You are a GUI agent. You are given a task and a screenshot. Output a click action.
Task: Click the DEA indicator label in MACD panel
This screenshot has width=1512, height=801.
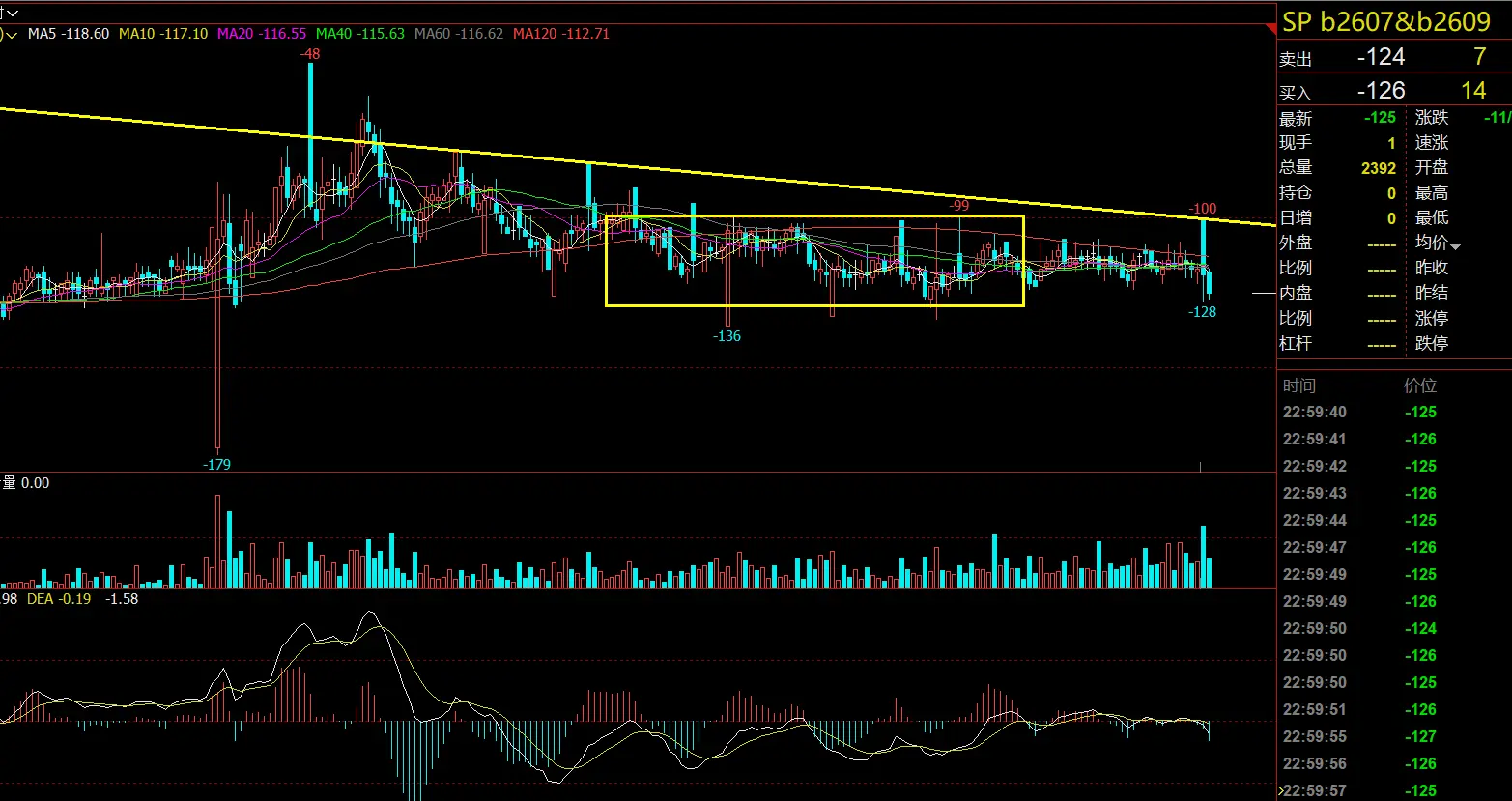40,599
